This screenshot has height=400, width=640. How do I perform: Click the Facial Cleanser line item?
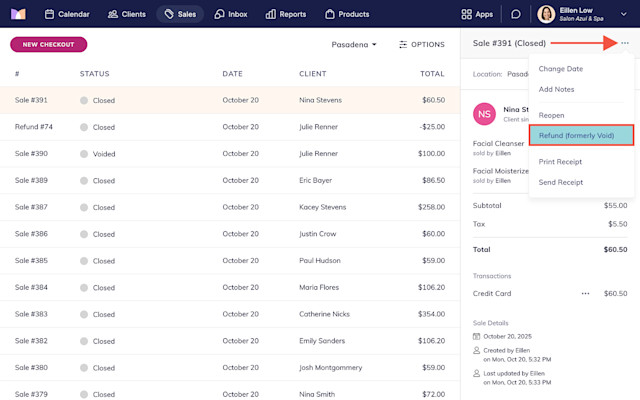tap(498, 144)
